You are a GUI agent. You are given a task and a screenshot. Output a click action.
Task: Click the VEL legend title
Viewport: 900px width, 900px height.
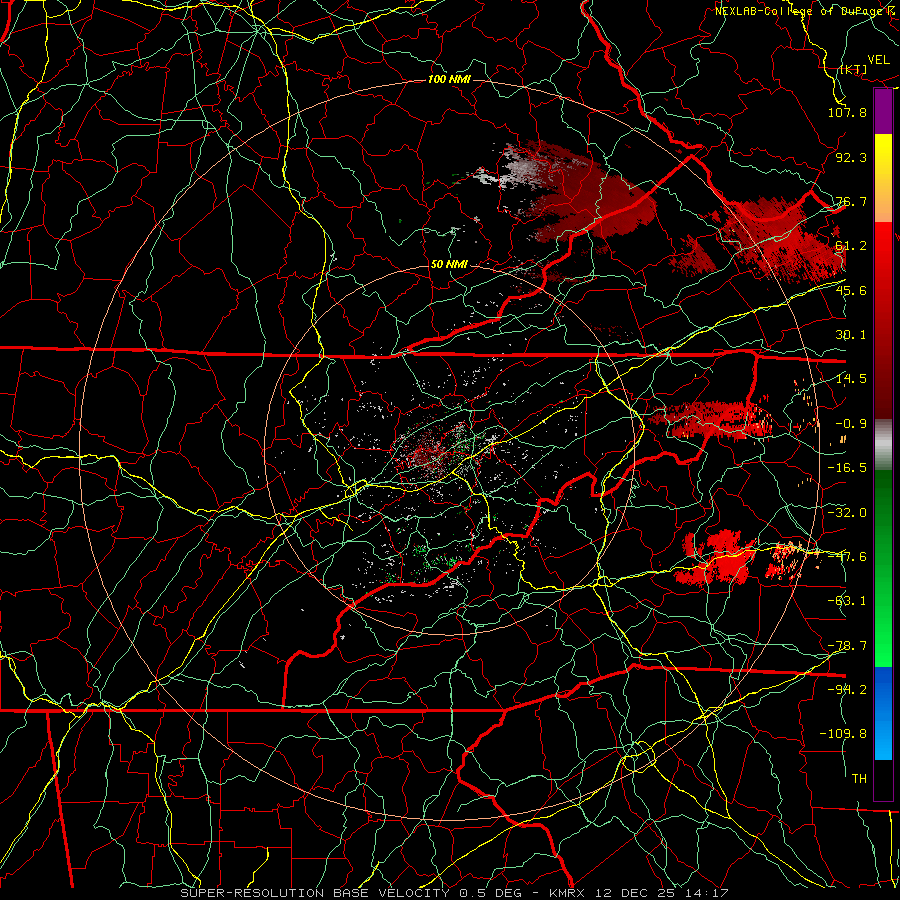coord(878,60)
